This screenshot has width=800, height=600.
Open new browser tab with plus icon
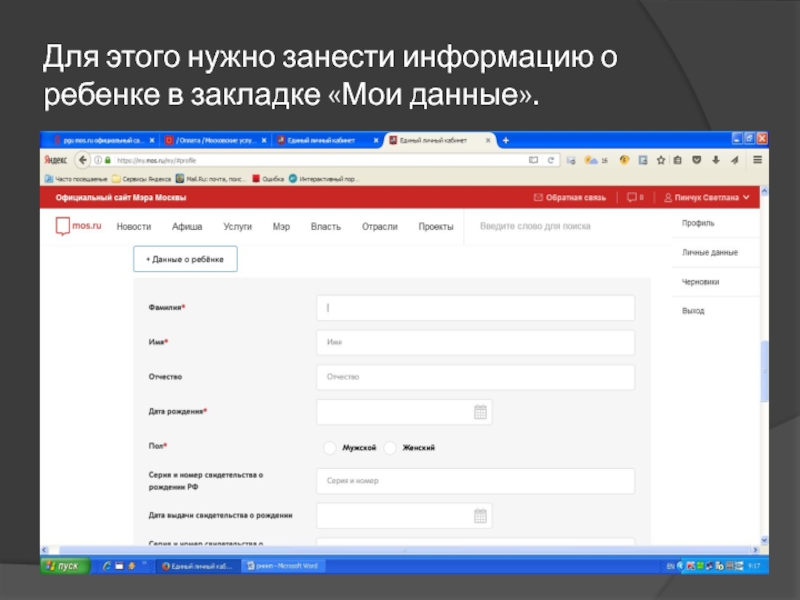(506, 140)
